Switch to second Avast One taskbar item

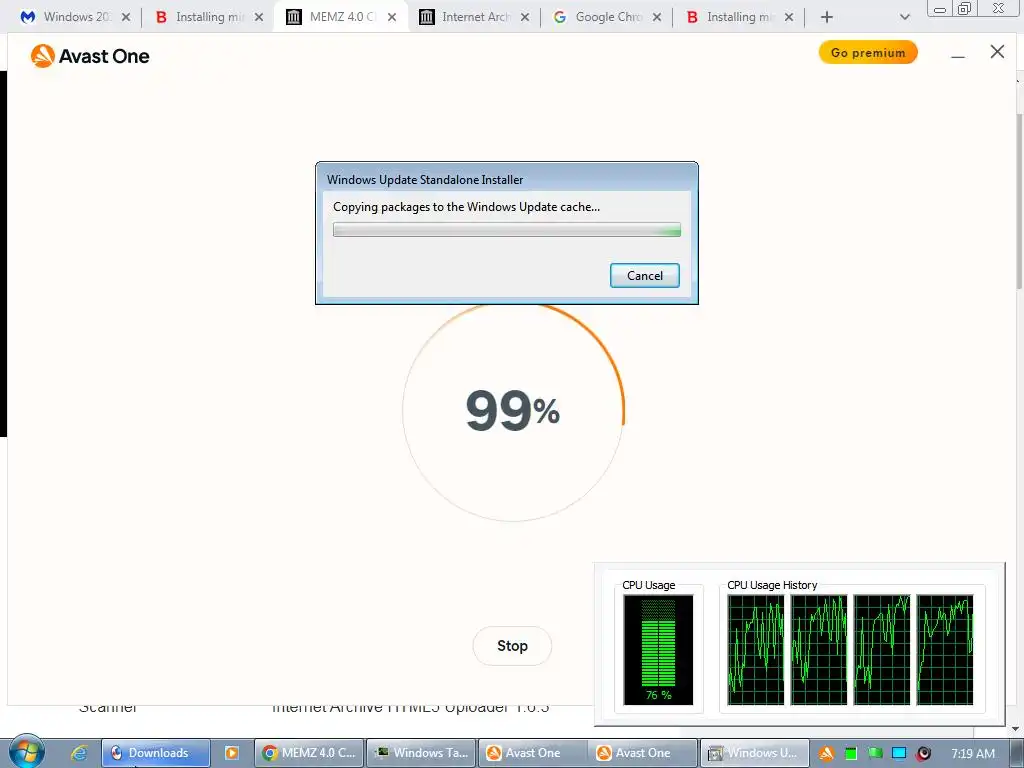(643, 753)
